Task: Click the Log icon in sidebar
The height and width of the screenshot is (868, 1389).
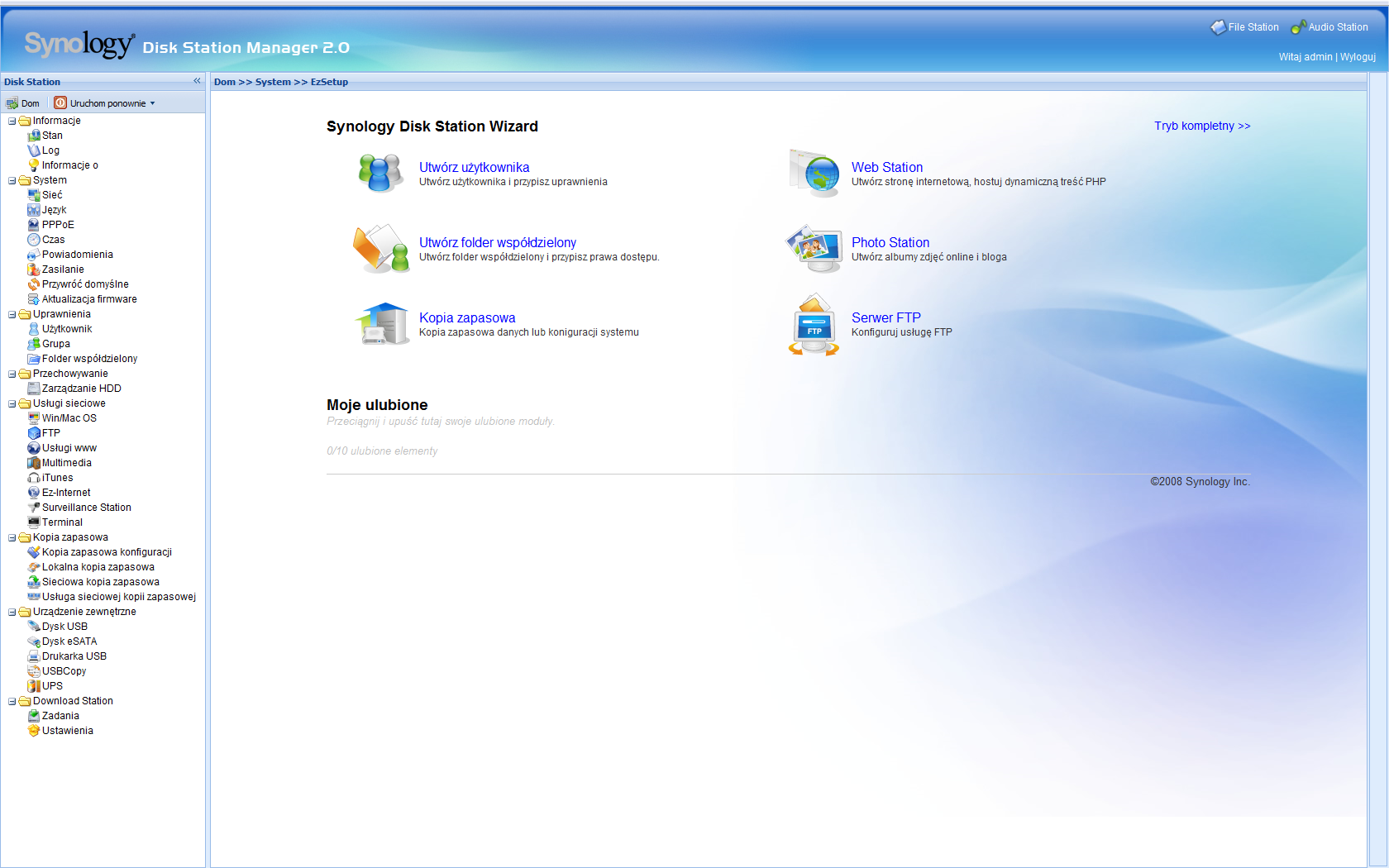Action: [x=34, y=150]
